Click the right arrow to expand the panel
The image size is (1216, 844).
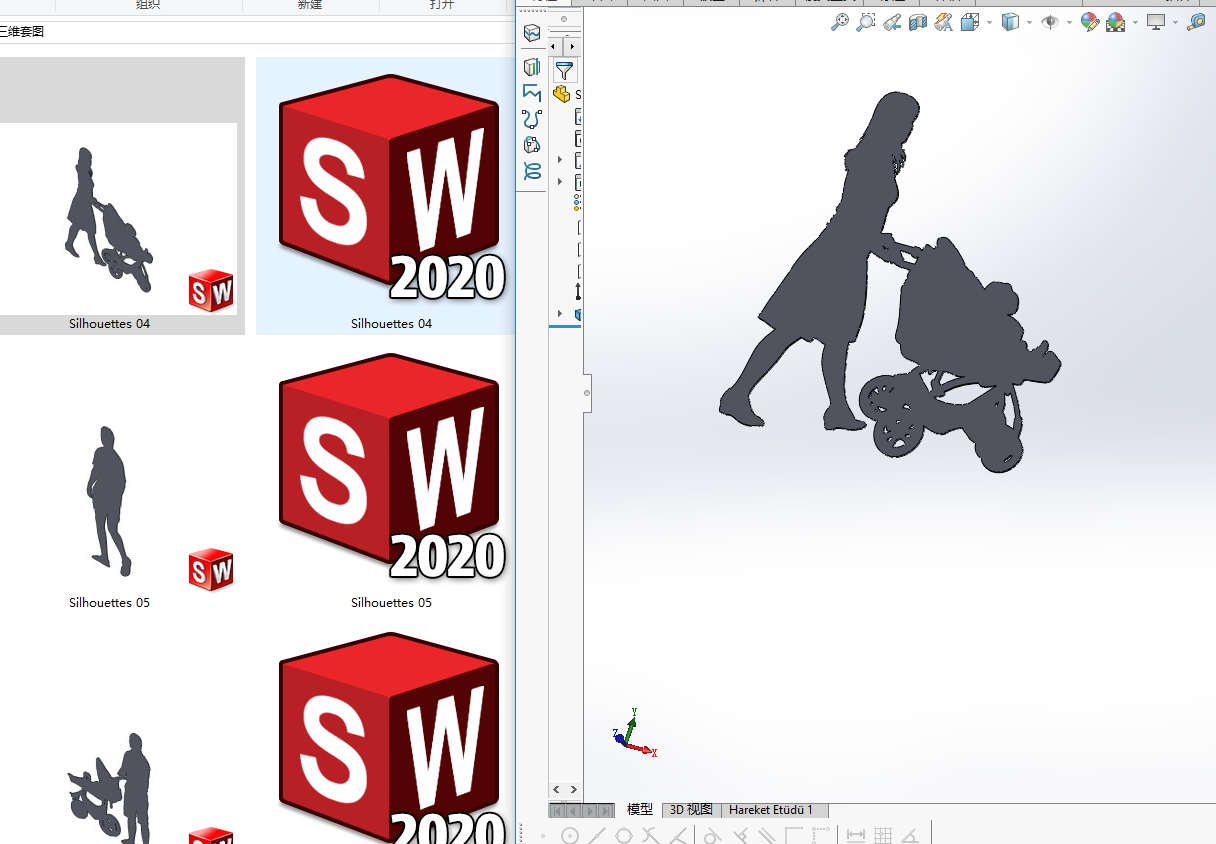click(x=571, y=46)
